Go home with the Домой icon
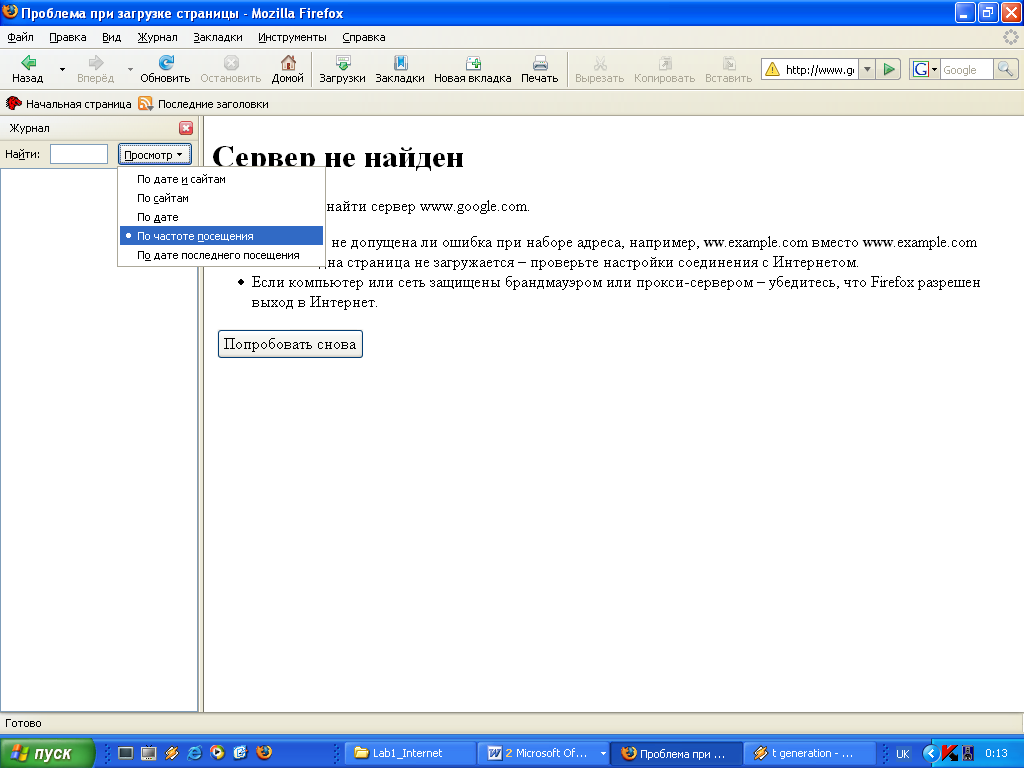Viewport: 1024px width, 768px height. click(x=288, y=63)
